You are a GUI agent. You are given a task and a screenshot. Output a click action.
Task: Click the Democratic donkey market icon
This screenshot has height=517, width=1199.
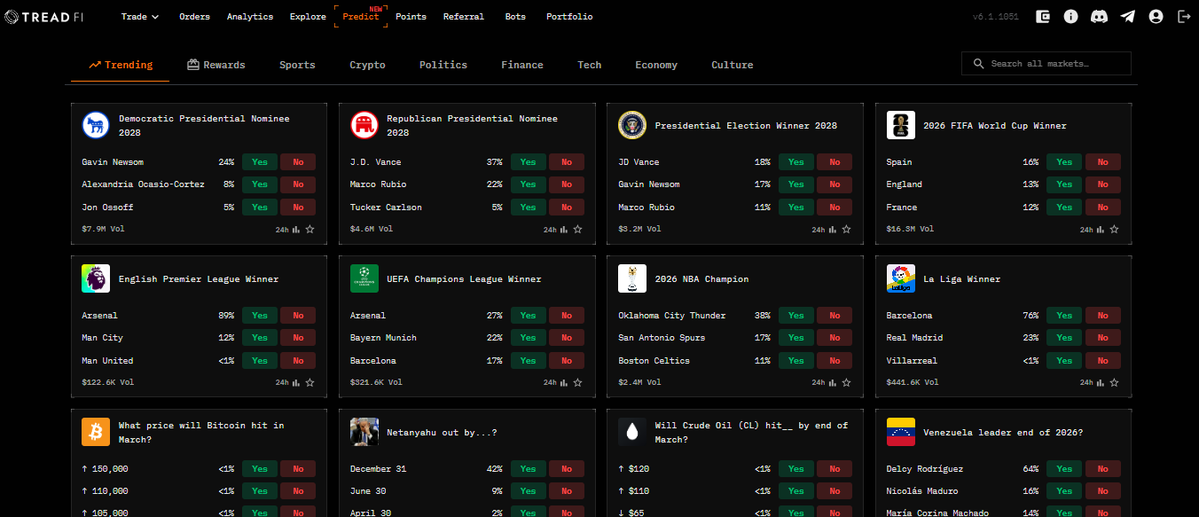pyautogui.click(x=96, y=125)
